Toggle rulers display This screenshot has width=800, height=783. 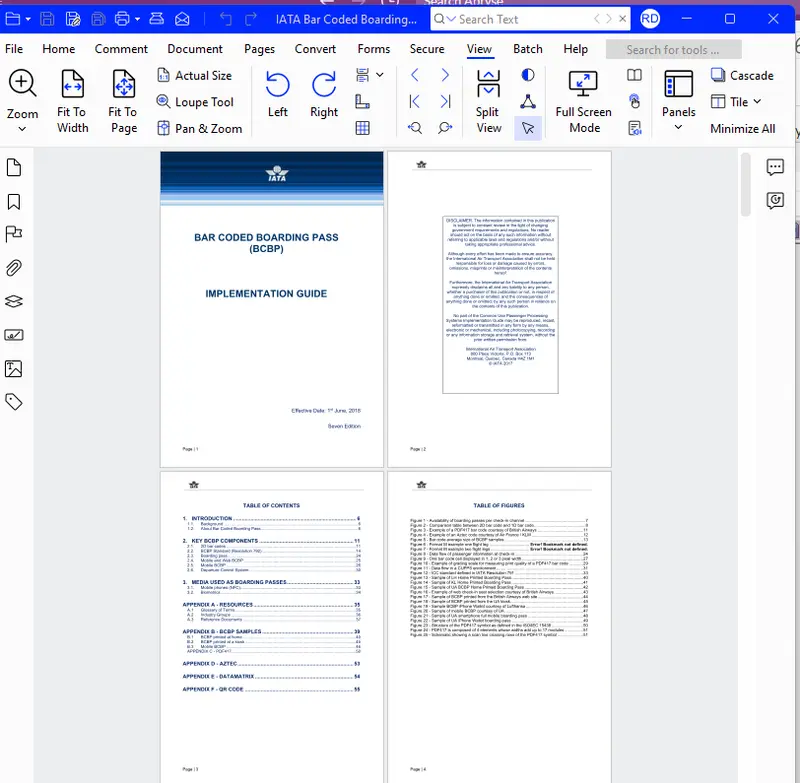tap(362, 102)
